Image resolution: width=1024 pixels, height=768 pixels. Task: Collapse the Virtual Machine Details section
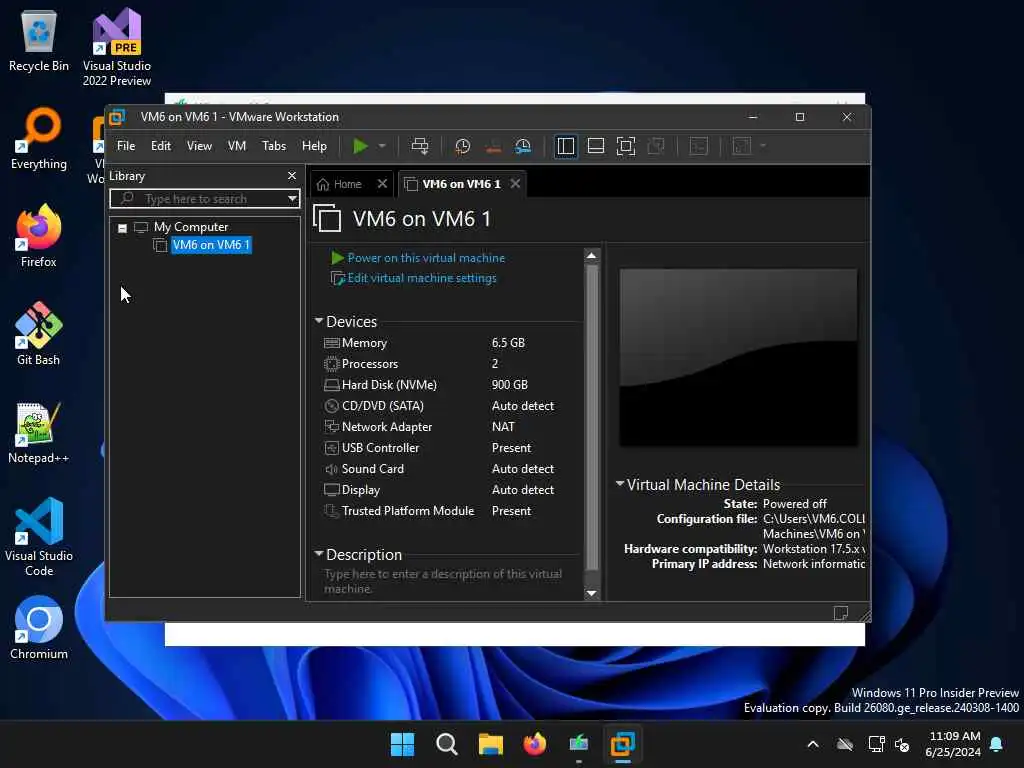[x=620, y=484]
